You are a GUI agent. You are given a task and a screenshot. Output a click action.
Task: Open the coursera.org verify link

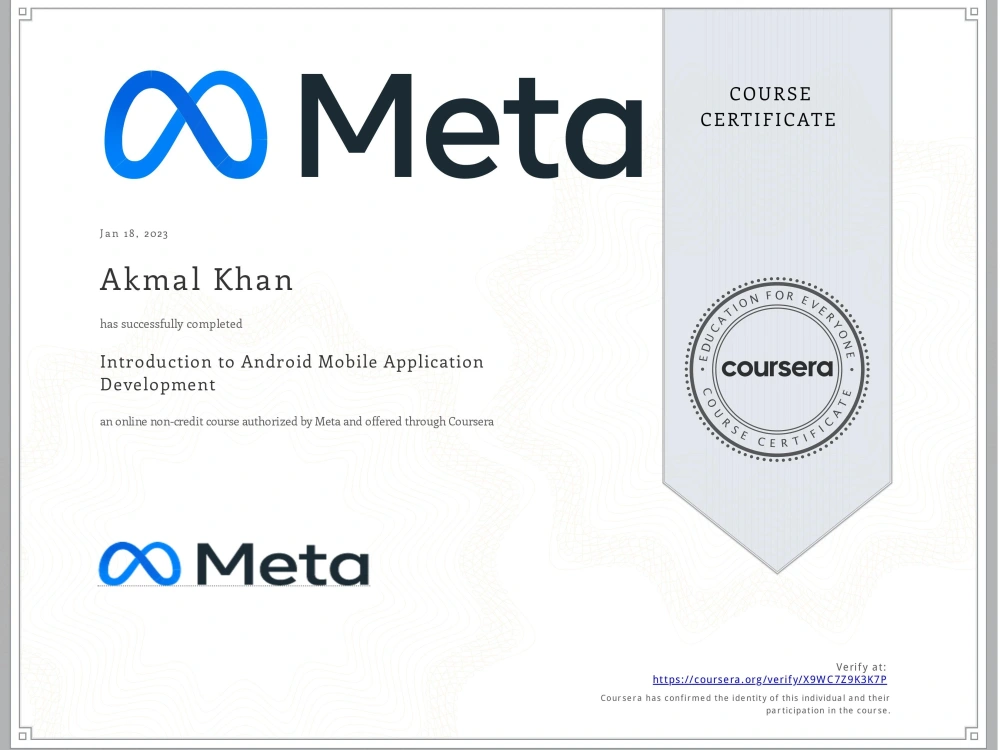pyautogui.click(x=769, y=680)
